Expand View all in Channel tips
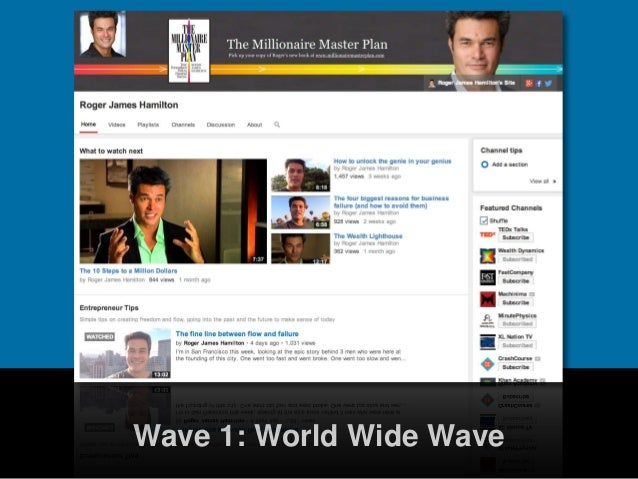Image resolution: width=638 pixels, height=479 pixels. point(543,181)
